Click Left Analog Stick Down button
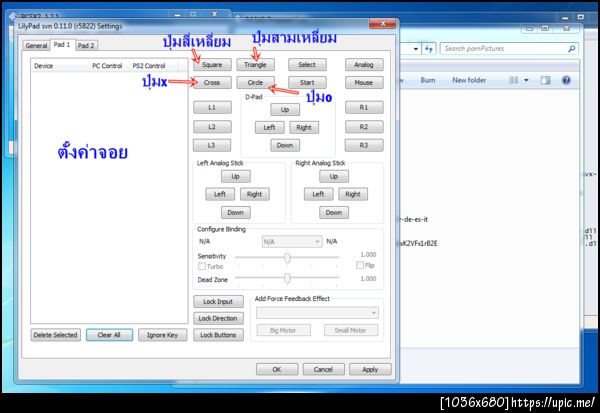Image resolution: width=600 pixels, height=413 pixels. pyautogui.click(x=236, y=213)
